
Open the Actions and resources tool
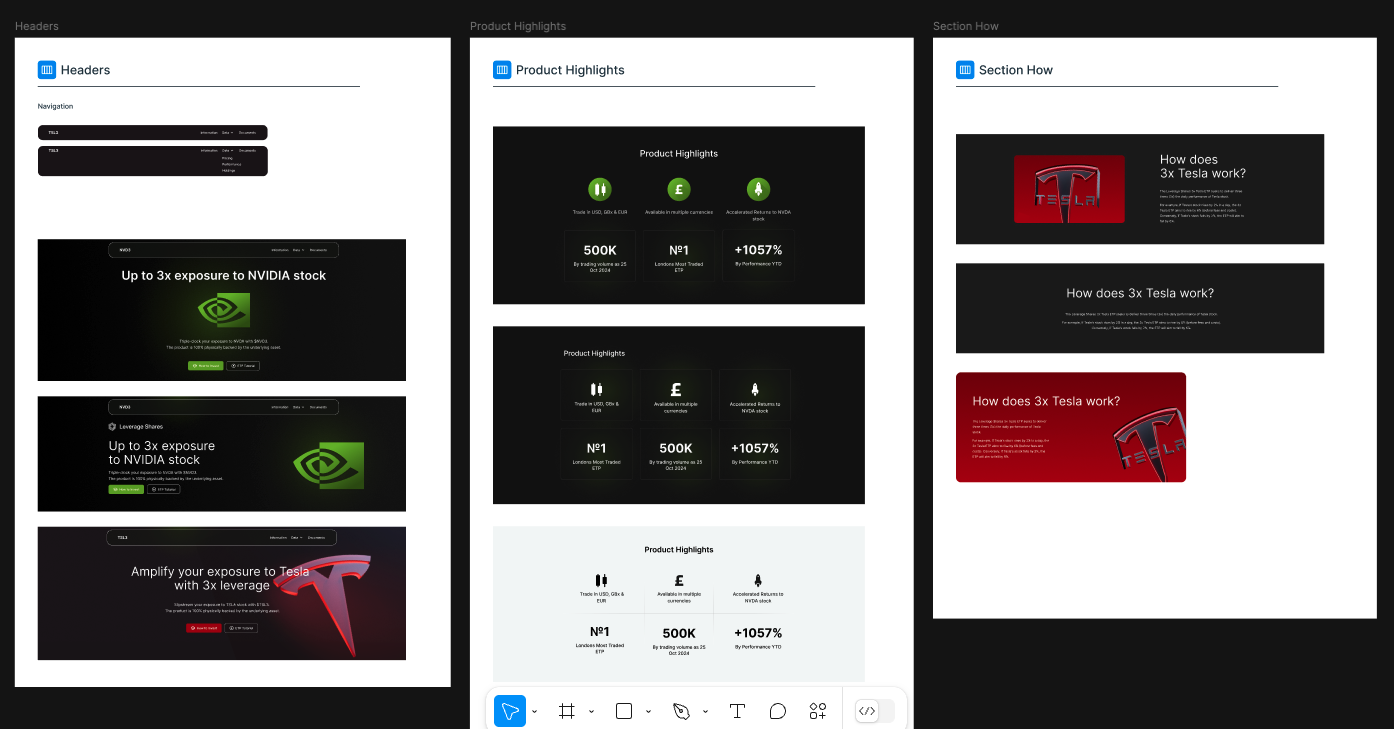coord(818,711)
